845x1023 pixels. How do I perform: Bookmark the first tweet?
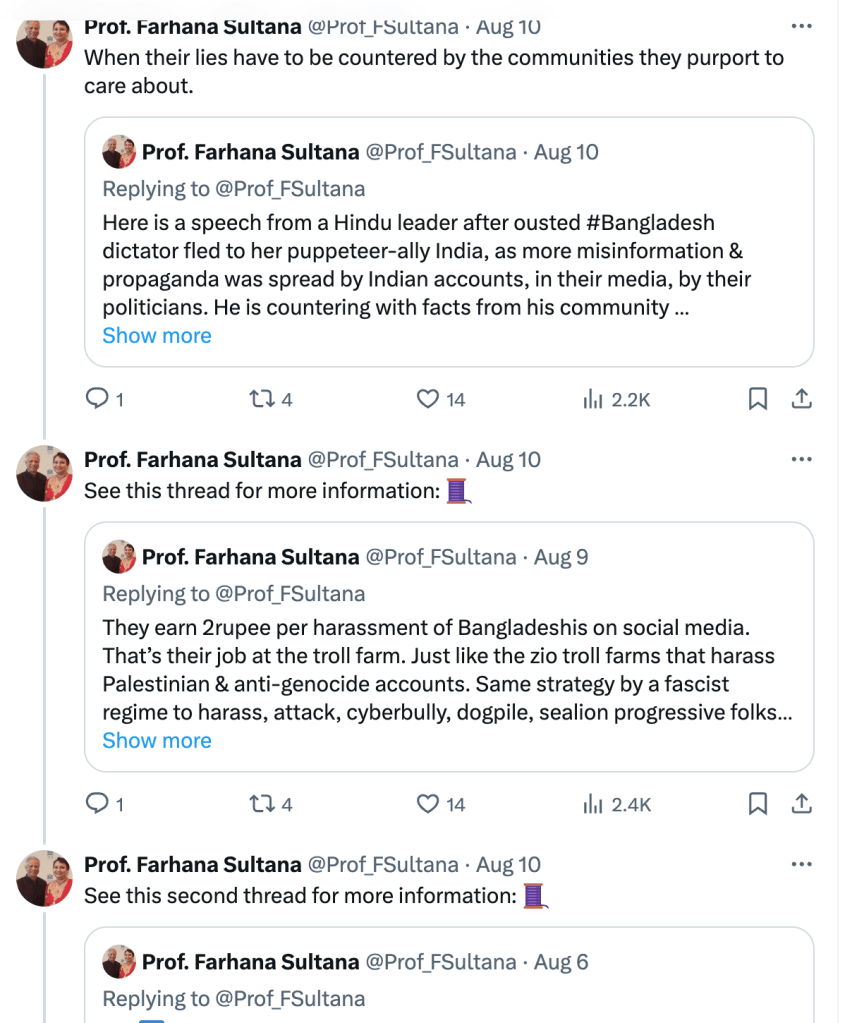(758, 400)
